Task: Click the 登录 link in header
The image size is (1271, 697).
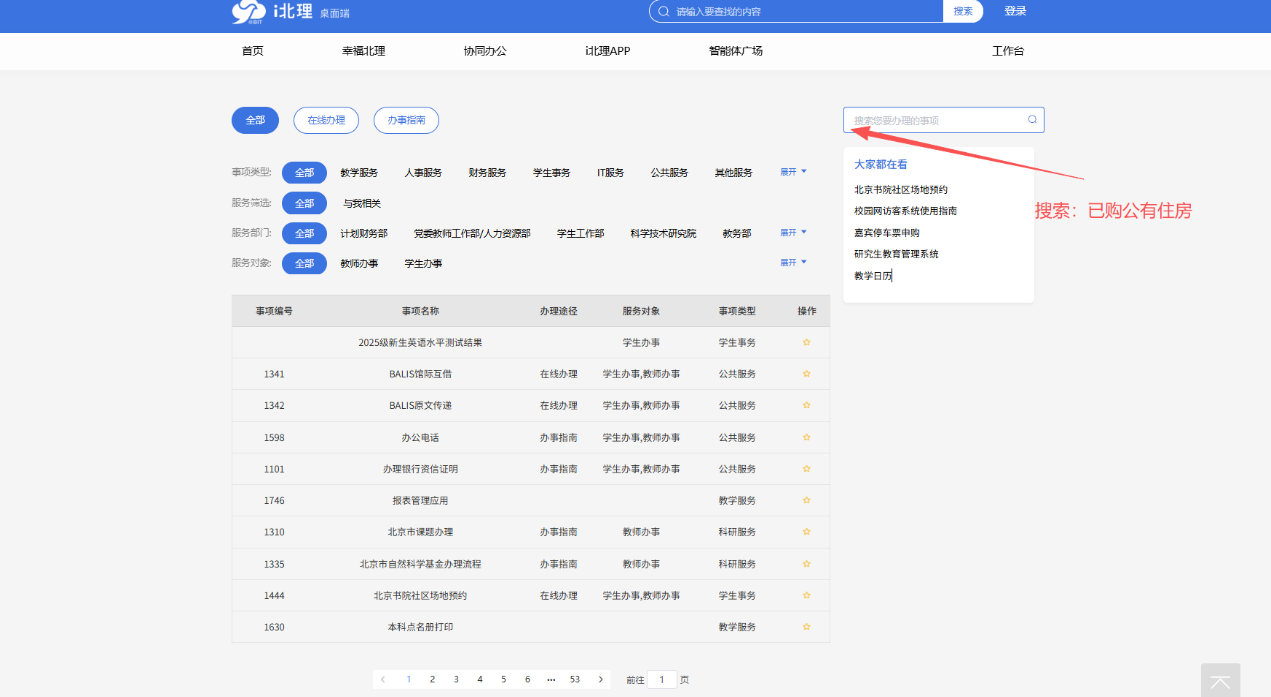Action: (1015, 11)
